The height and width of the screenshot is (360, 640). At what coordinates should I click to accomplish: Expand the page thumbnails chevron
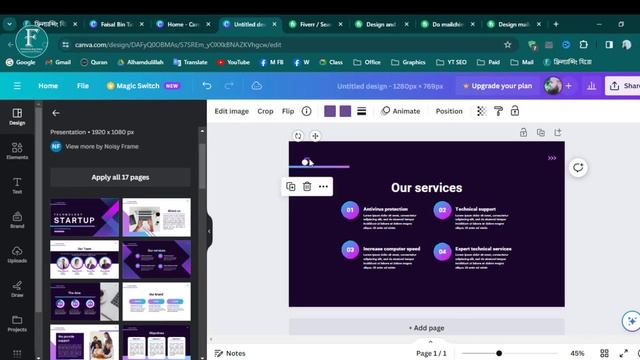430,341
